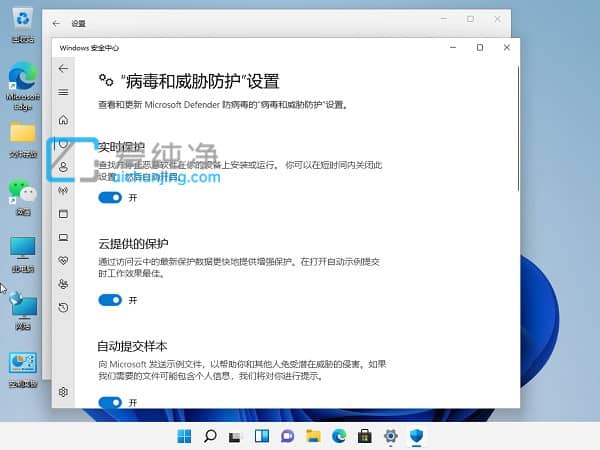The width and height of the screenshot is (600, 450).
Task: Open Device security laptop icon
Action: 64,238
